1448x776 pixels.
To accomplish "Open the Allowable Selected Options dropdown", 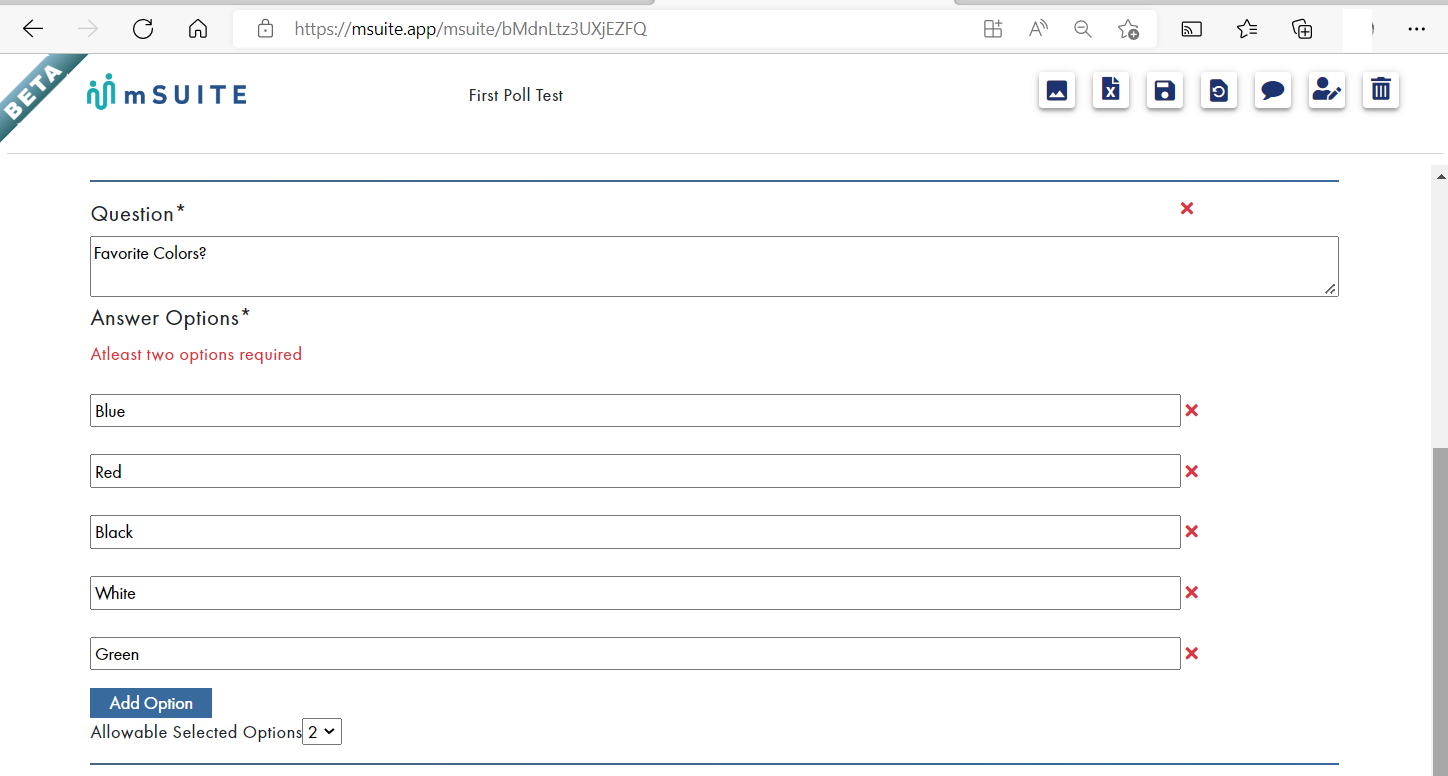I will [322, 731].
